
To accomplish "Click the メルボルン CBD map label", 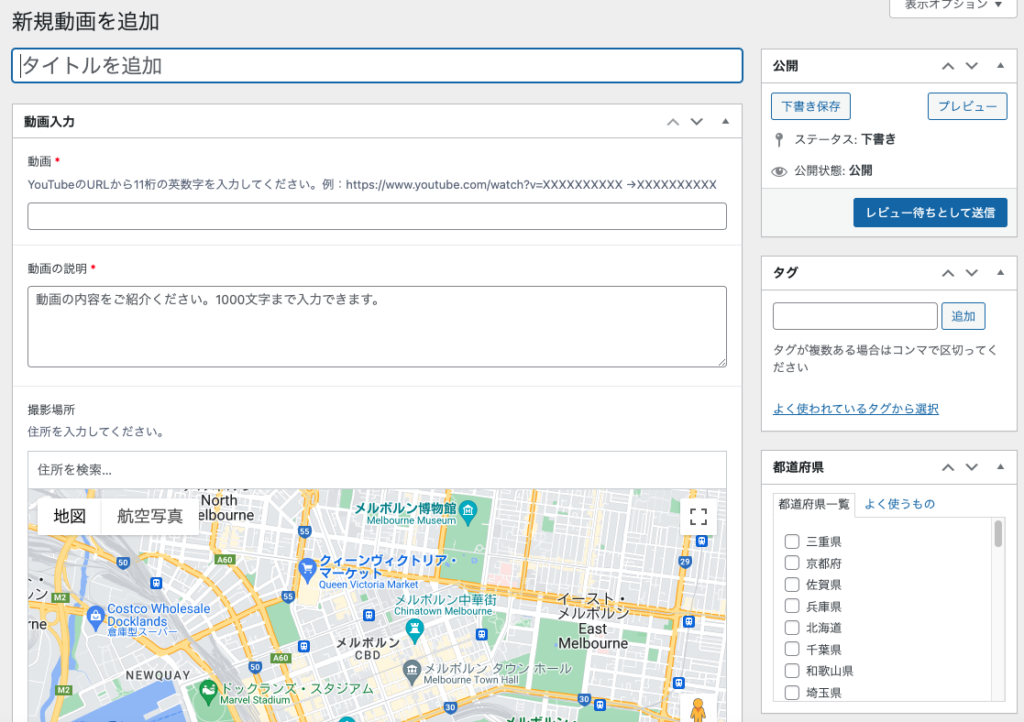I will click(368, 648).
